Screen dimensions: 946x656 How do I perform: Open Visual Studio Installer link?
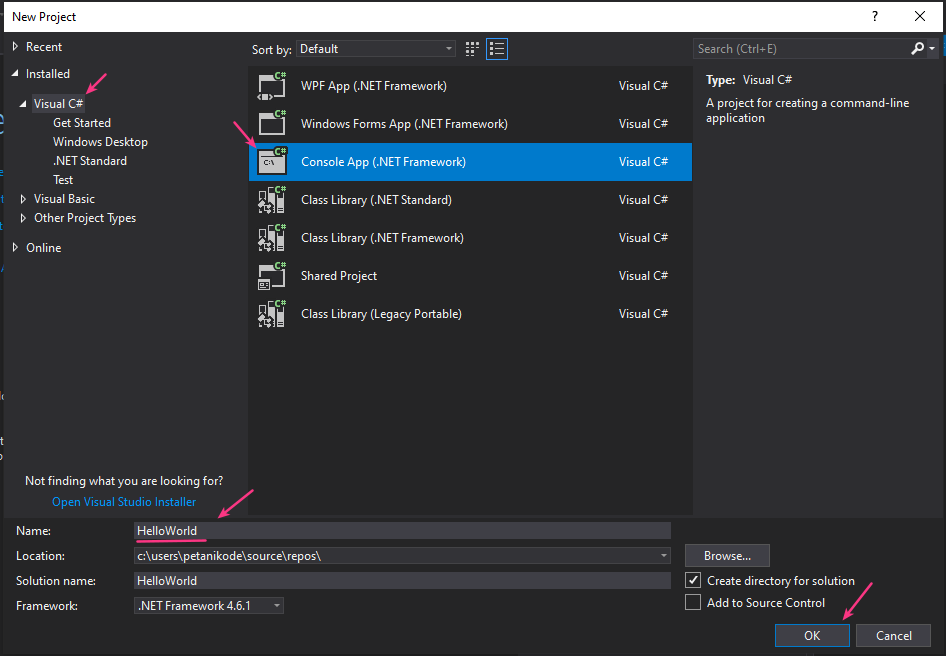[124, 502]
